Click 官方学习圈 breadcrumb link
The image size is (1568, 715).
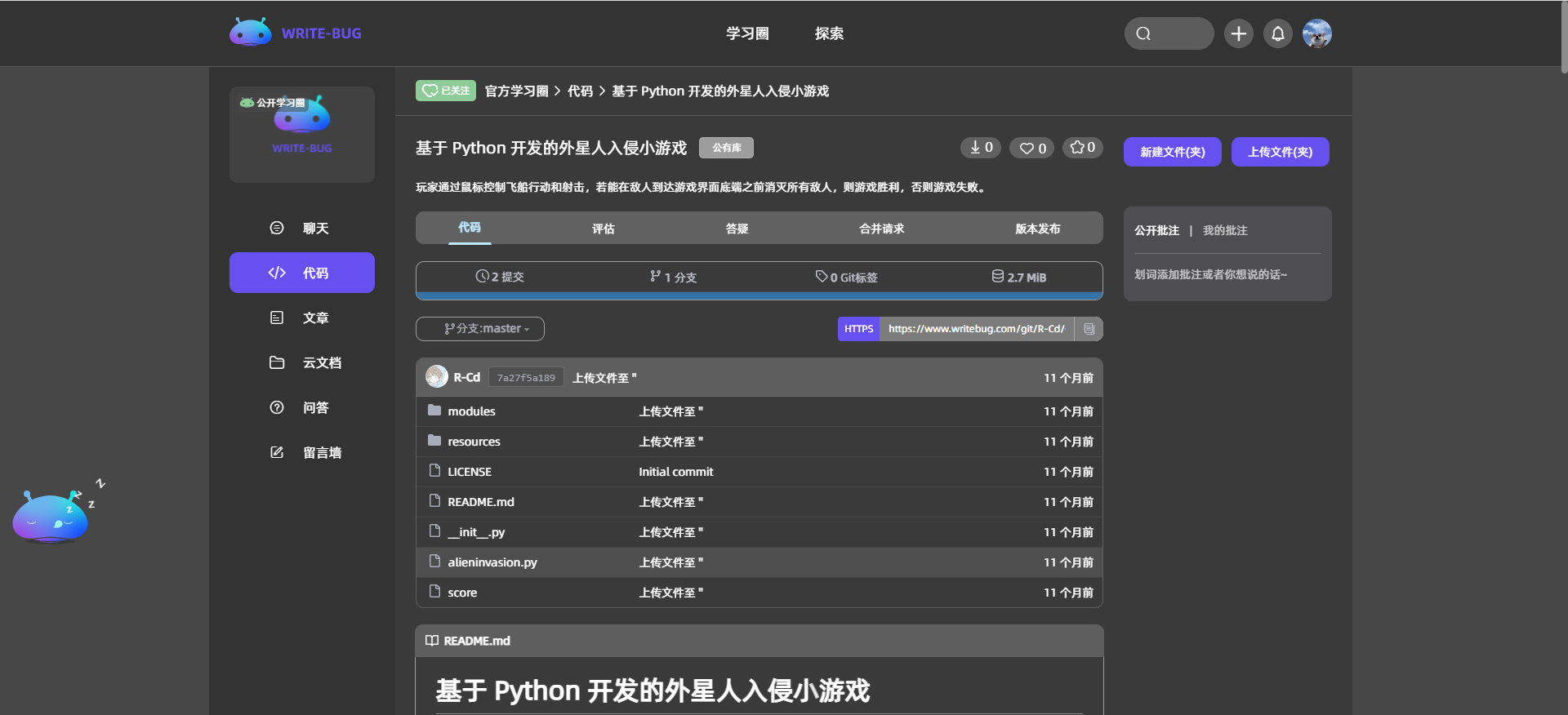(x=516, y=91)
